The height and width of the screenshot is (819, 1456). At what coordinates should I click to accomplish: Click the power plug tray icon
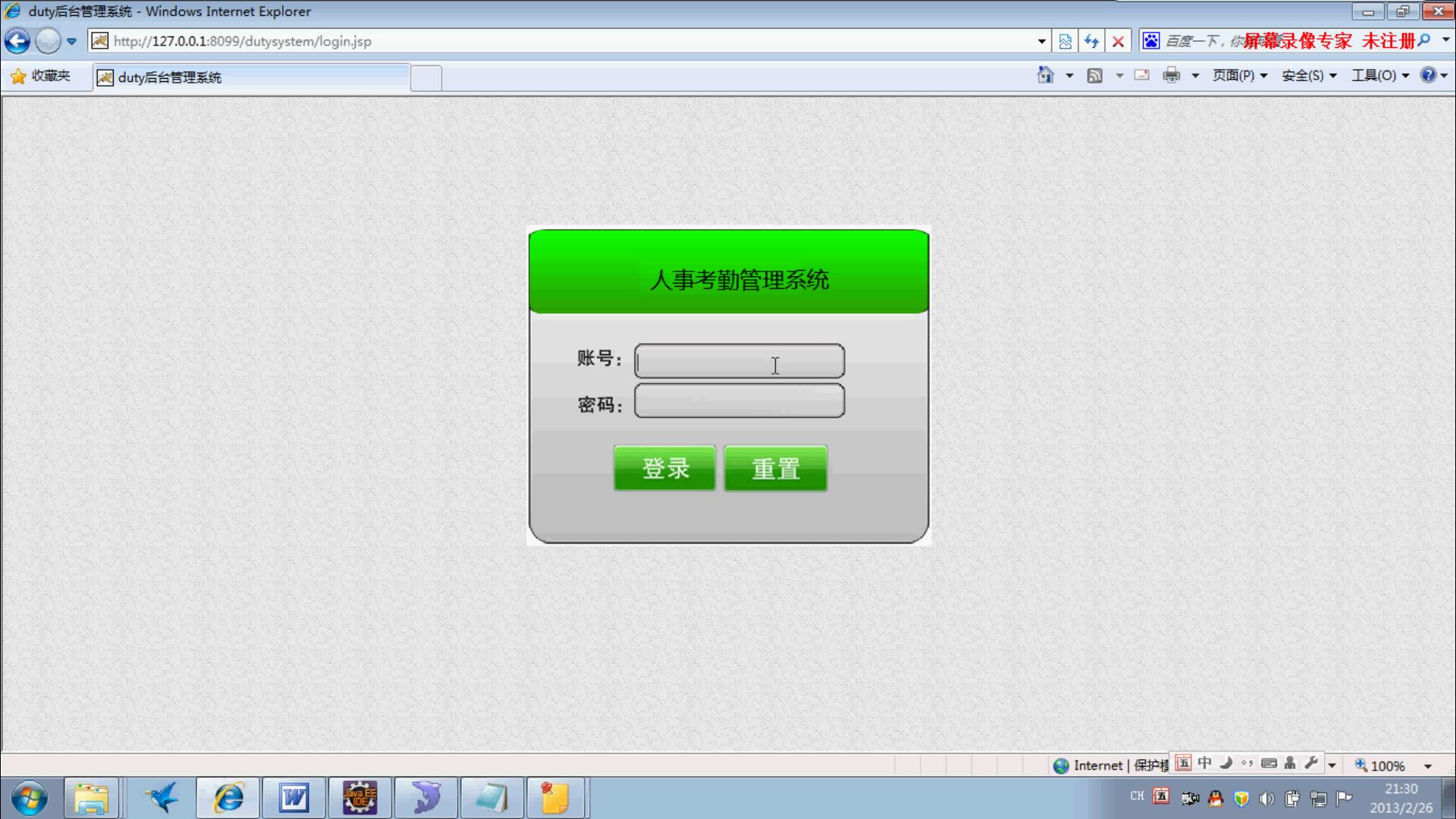click(x=1292, y=799)
